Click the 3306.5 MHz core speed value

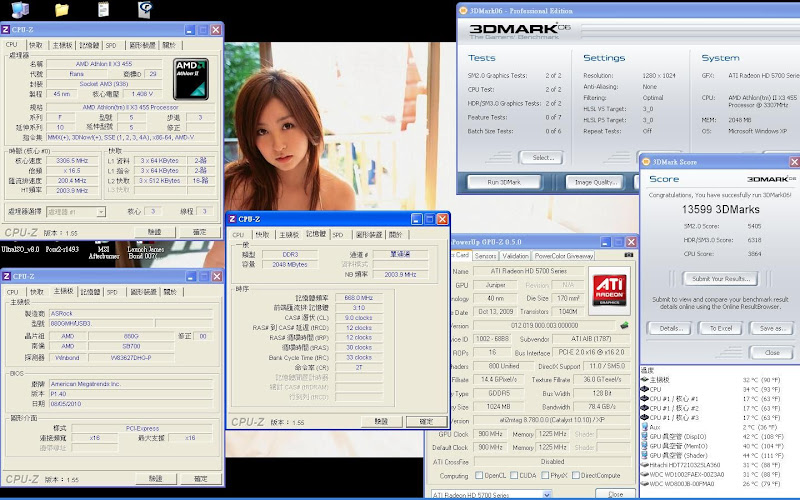coord(72,160)
